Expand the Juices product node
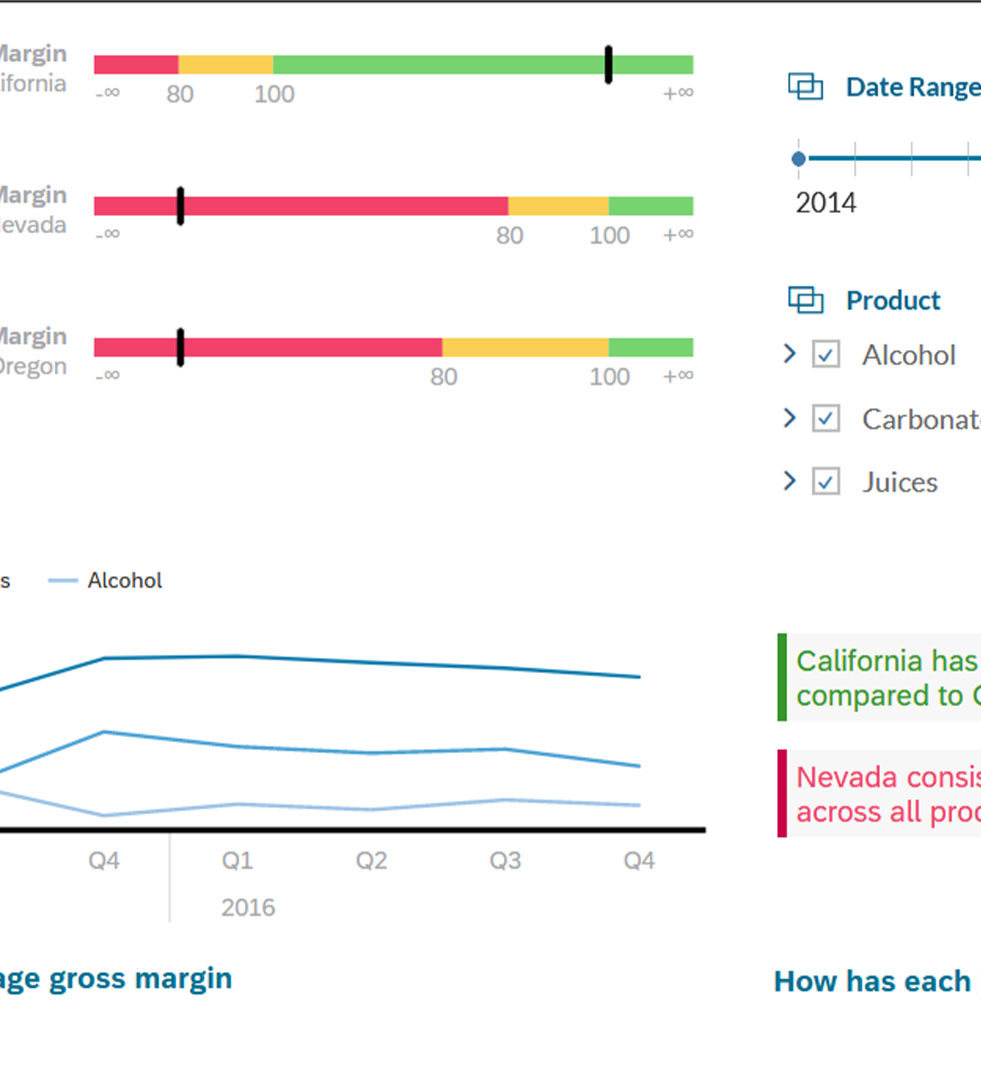The image size is (981, 1080). coord(790,481)
